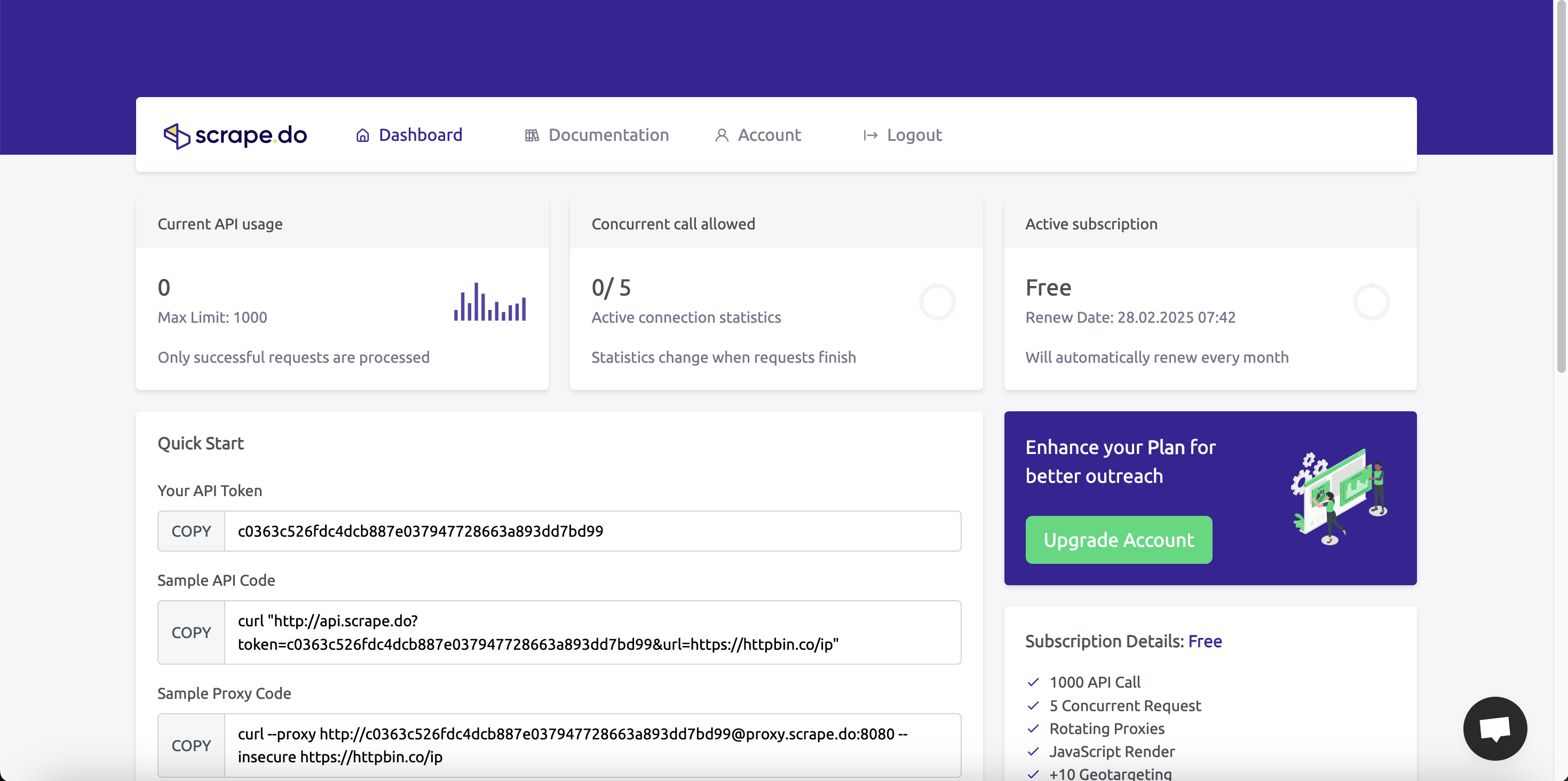Image resolution: width=1568 pixels, height=781 pixels.
Task: Click the subscription renewal progress circle
Action: (x=1372, y=302)
